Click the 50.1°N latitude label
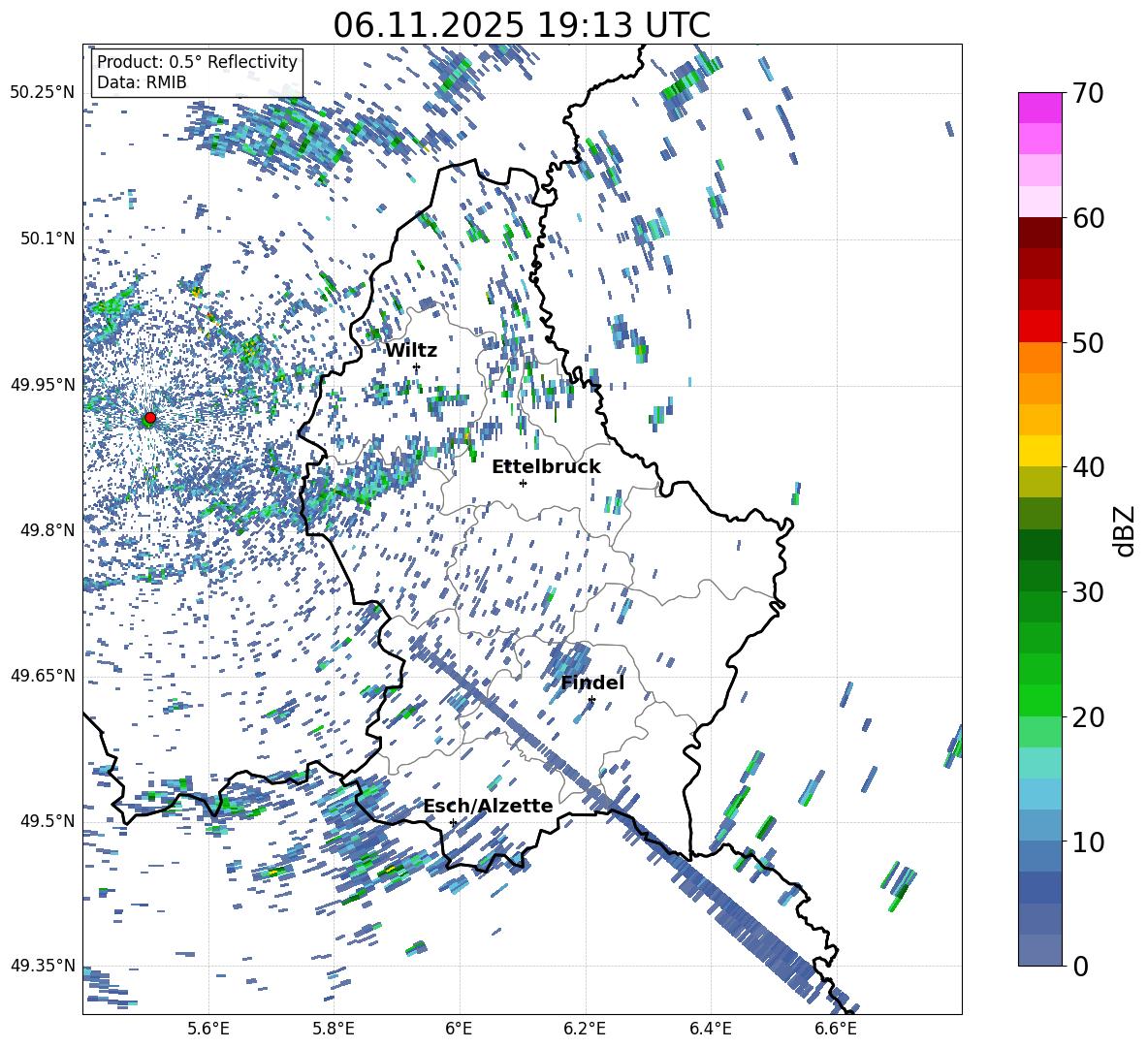Image resolution: width=1148 pixels, height=1048 pixels. pyautogui.click(x=47, y=238)
